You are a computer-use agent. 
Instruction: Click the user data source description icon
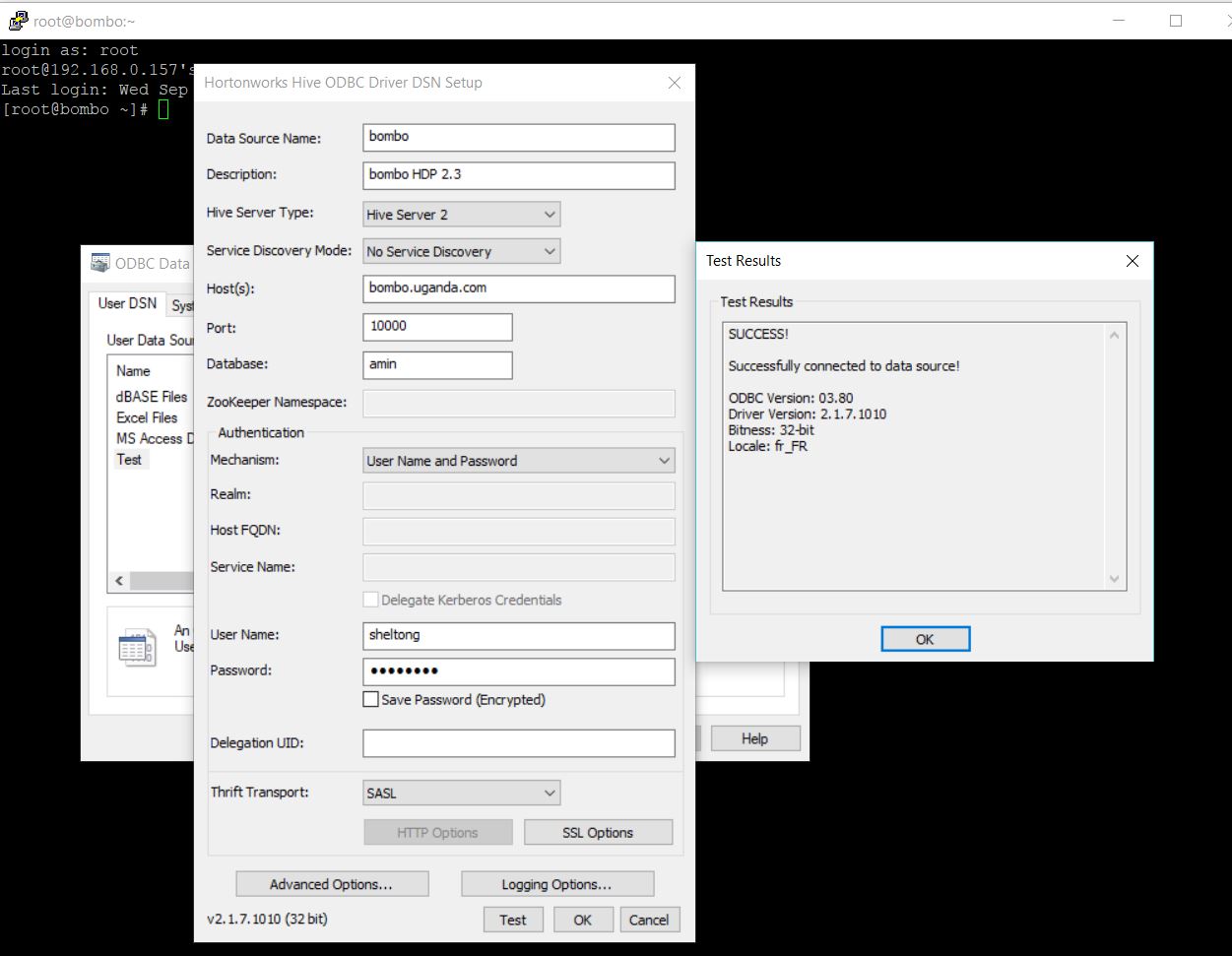(x=136, y=647)
